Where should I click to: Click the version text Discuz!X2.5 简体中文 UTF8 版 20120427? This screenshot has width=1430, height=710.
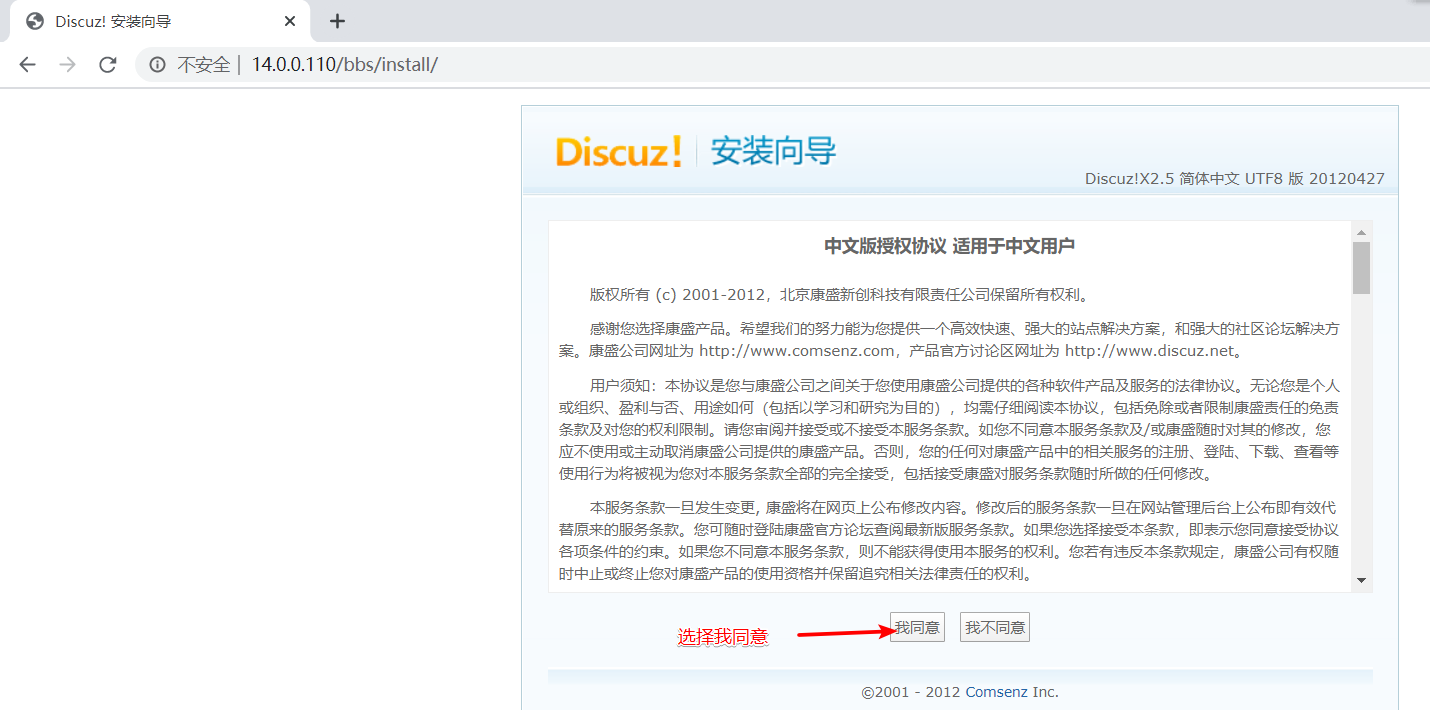click(x=1235, y=179)
